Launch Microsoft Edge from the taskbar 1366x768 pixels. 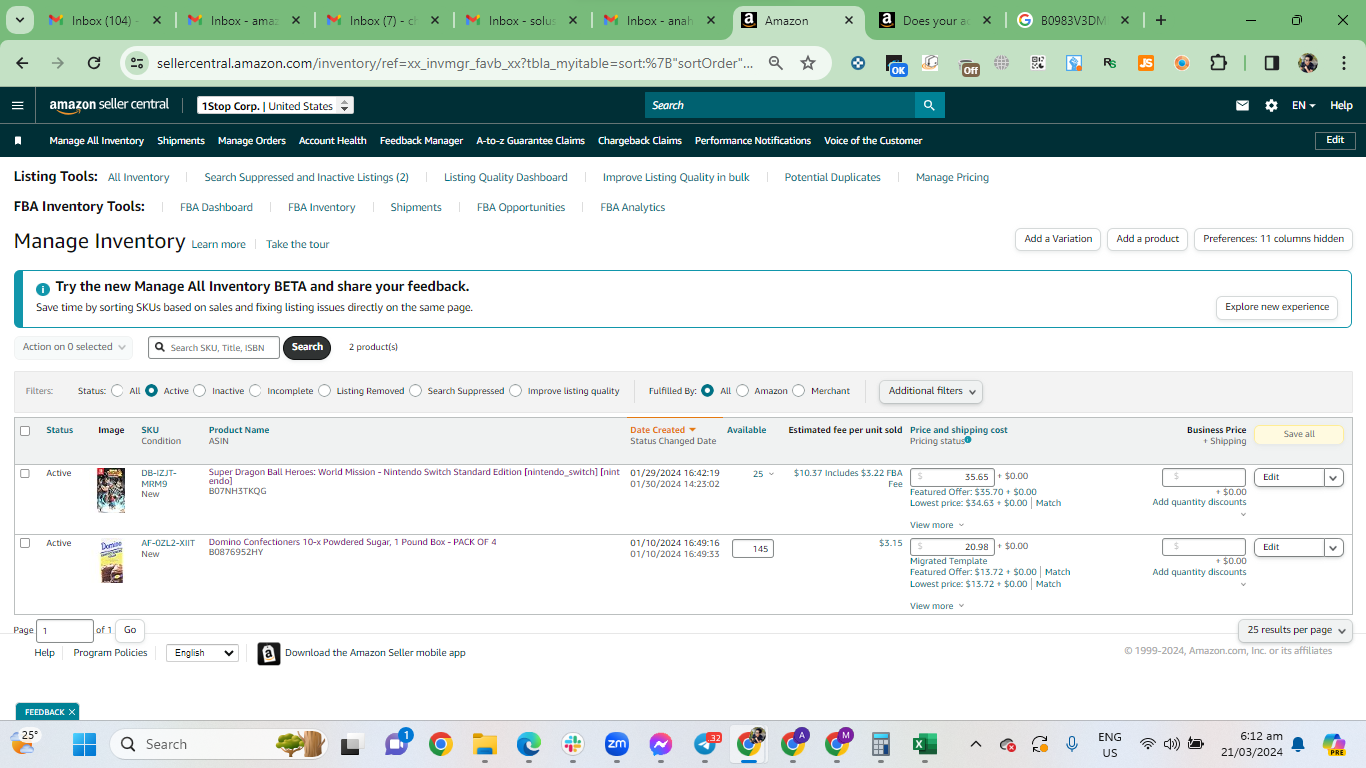pyautogui.click(x=529, y=744)
